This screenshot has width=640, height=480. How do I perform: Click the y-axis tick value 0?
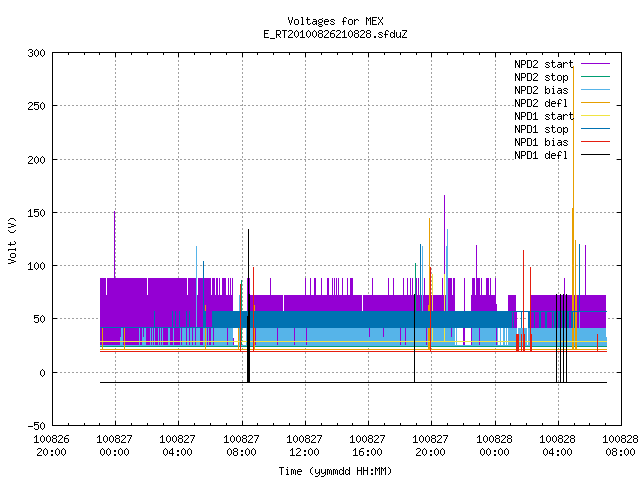pos(42,373)
